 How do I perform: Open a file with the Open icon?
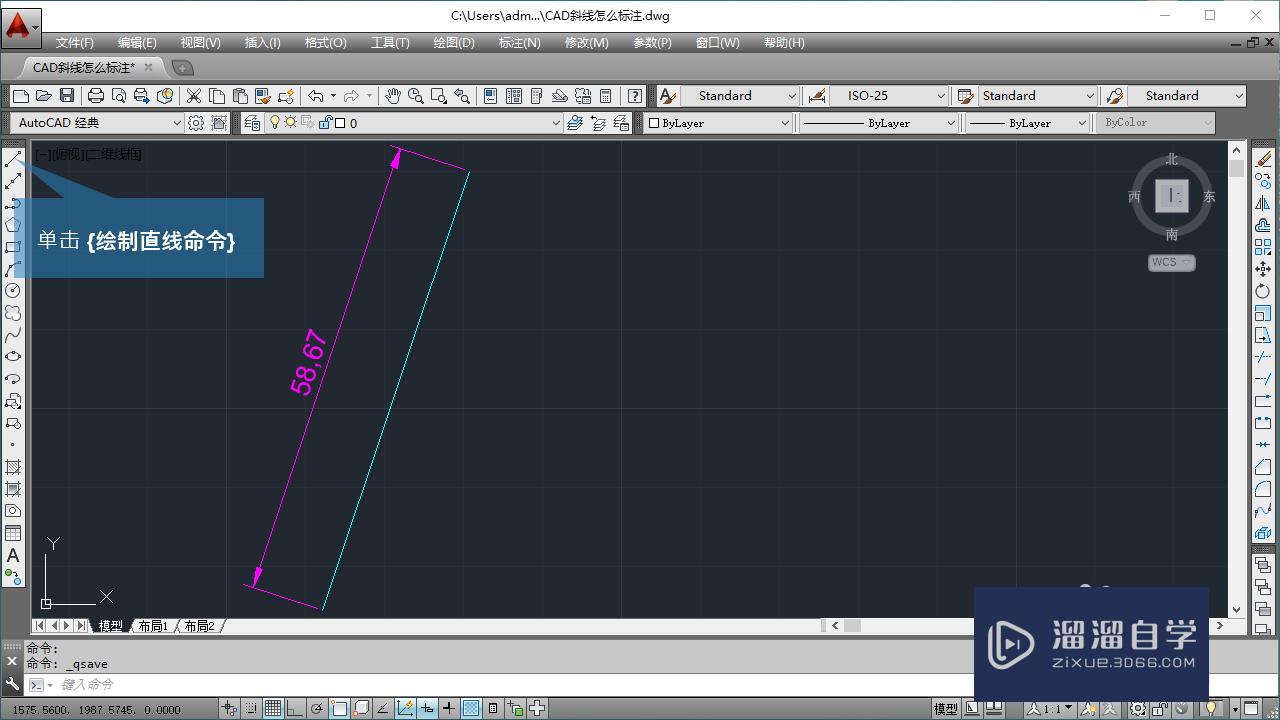click(x=43, y=96)
